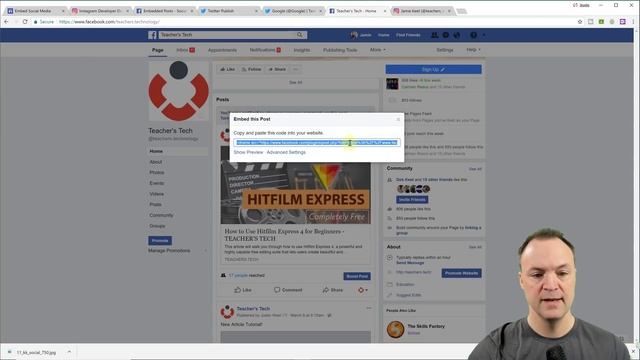Click the Show Preview link

click(x=248, y=152)
